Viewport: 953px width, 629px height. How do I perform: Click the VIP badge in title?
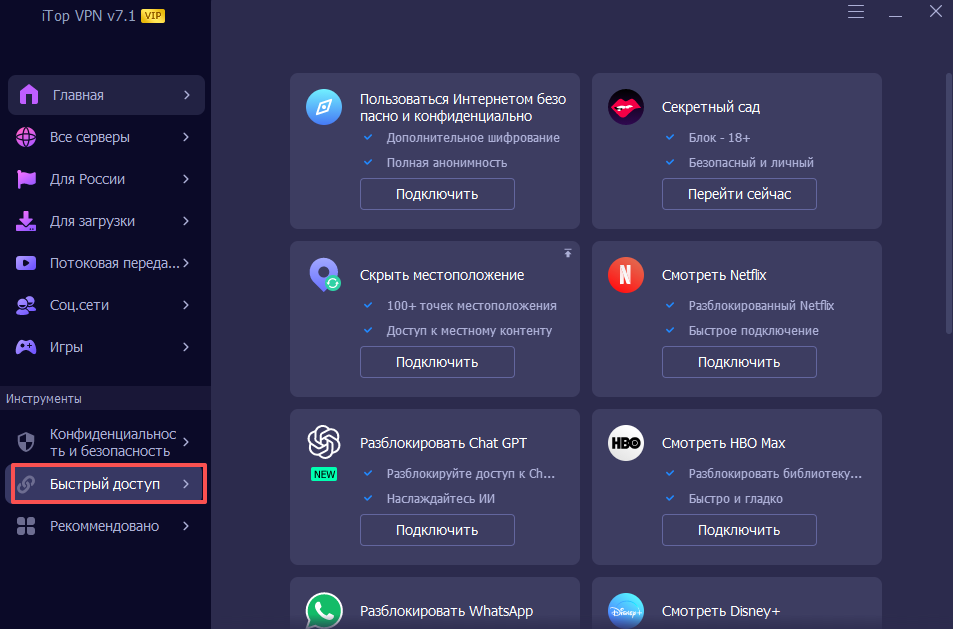point(153,16)
